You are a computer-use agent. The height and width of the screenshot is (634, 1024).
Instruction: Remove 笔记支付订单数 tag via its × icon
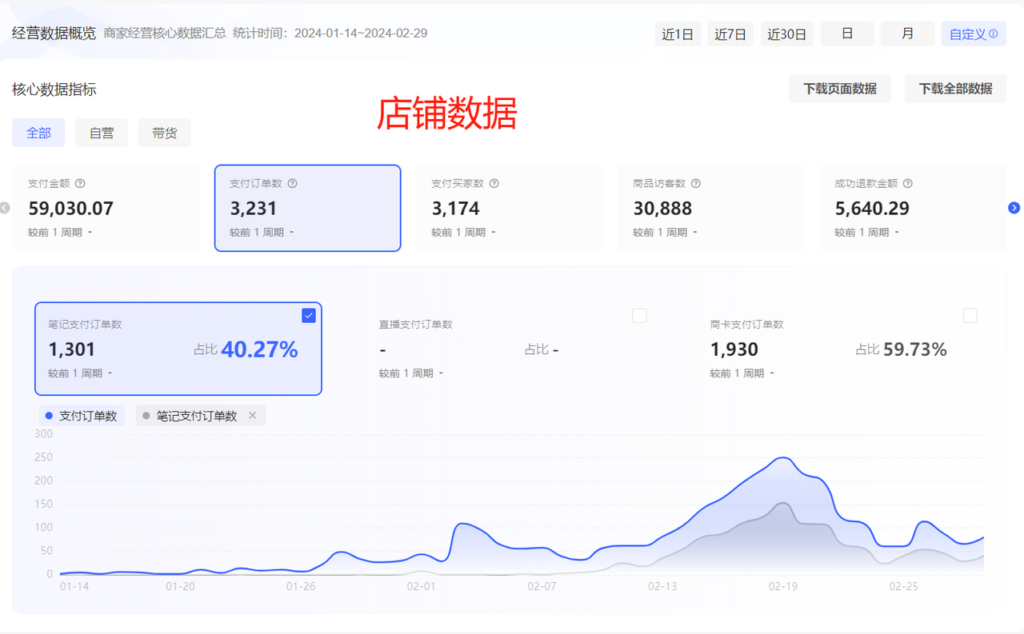(255, 413)
